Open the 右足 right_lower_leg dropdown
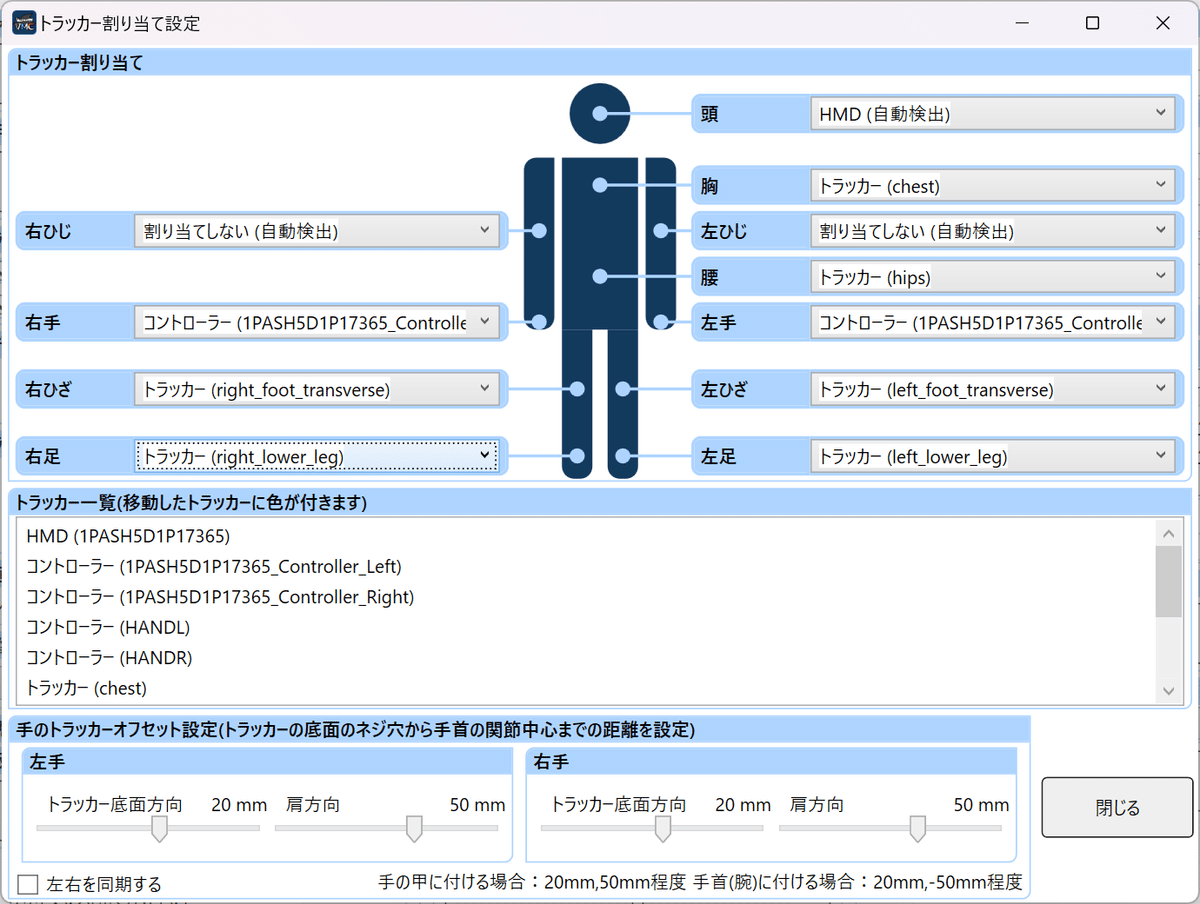Image resolution: width=1200 pixels, height=904 pixels. (316, 456)
